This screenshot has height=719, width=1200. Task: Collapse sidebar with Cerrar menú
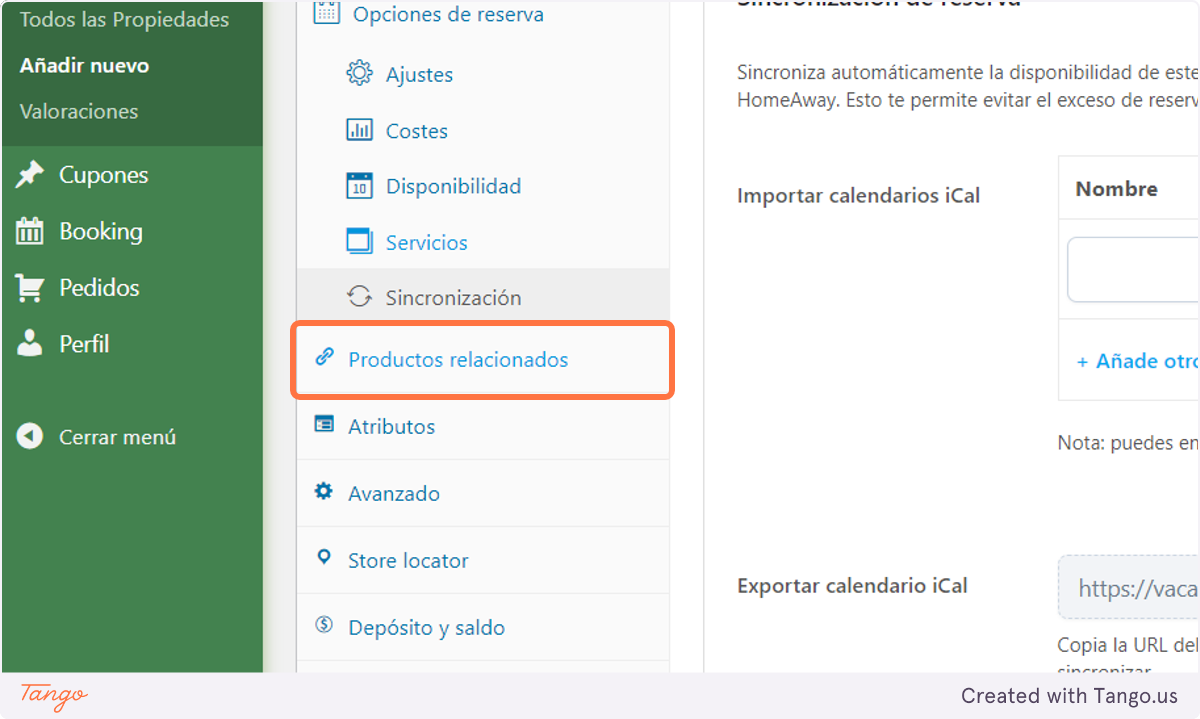point(117,437)
